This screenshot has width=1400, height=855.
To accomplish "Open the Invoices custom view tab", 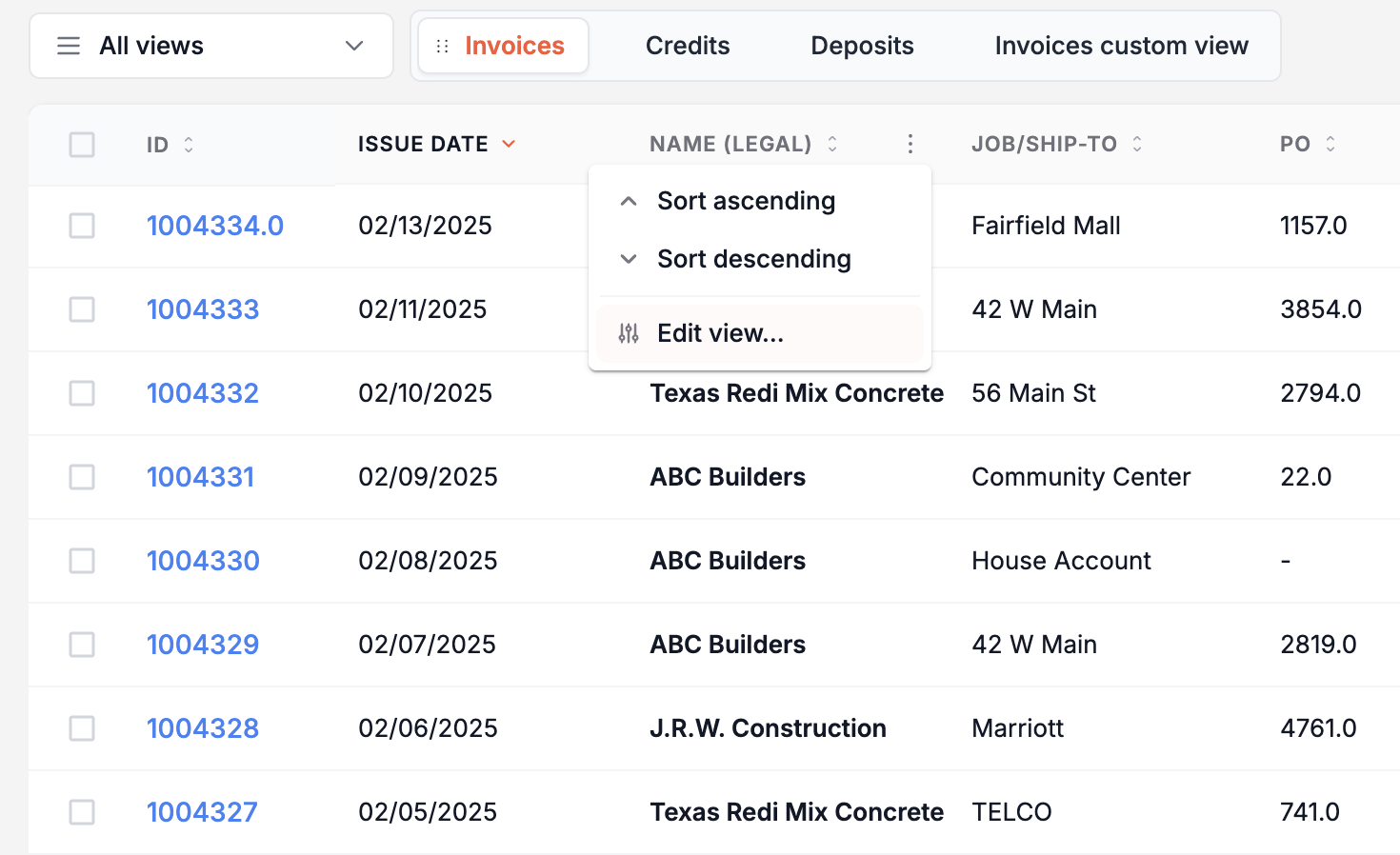I will tap(1121, 46).
